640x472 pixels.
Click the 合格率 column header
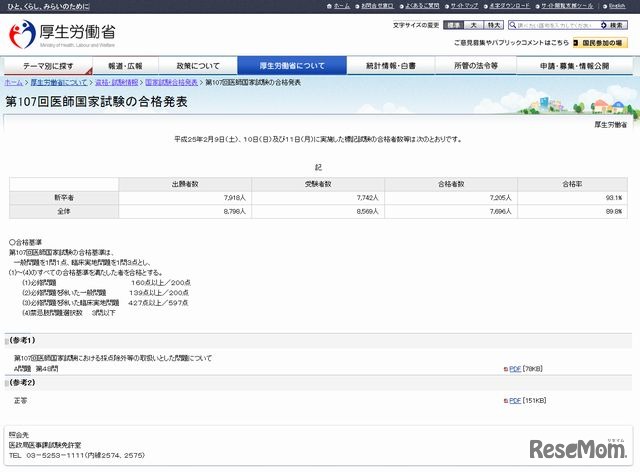coord(573,184)
